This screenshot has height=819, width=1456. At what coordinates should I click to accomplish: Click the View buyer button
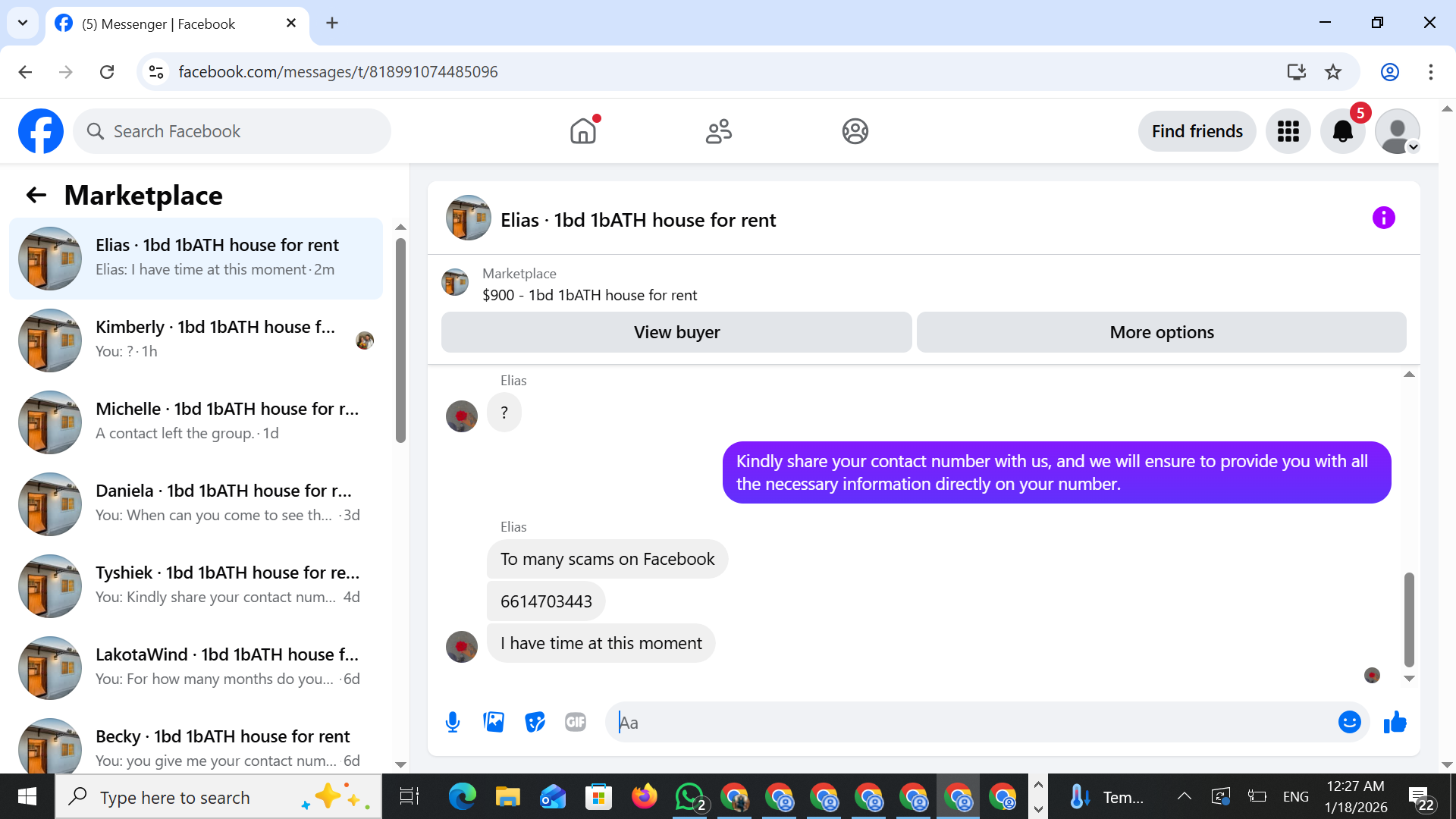tap(676, 332)
